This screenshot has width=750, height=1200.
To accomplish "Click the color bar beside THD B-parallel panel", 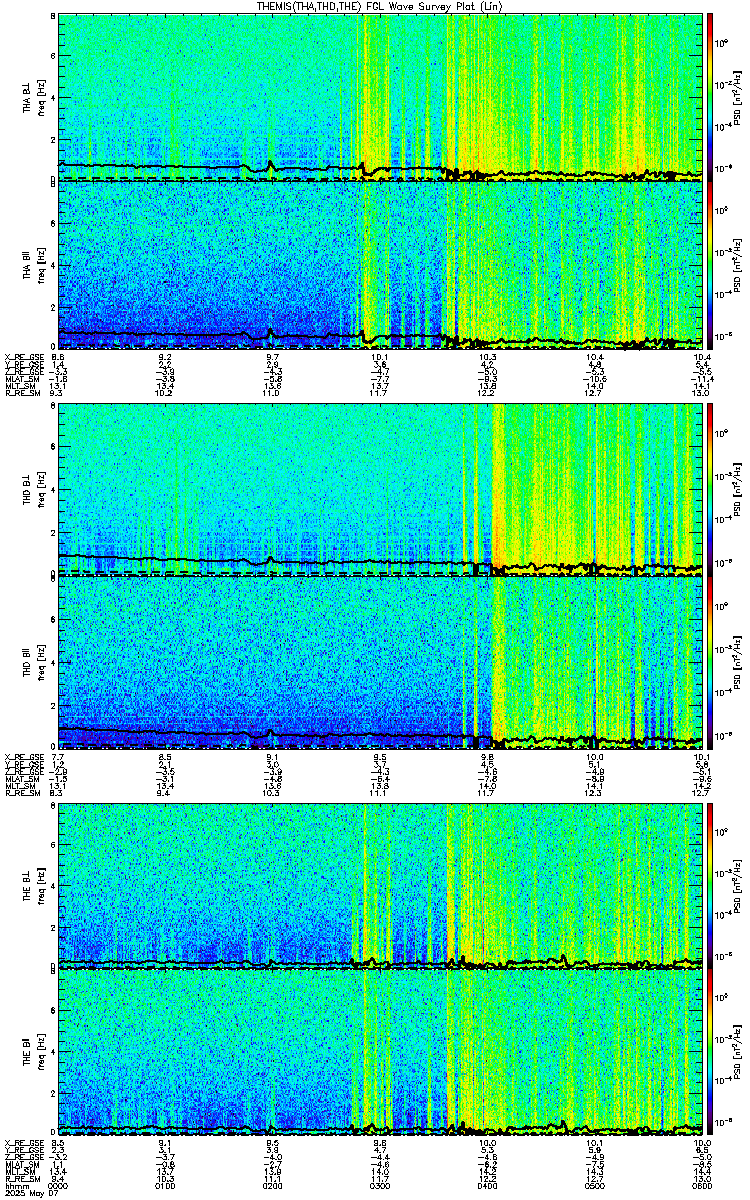I will click(711, 660).
